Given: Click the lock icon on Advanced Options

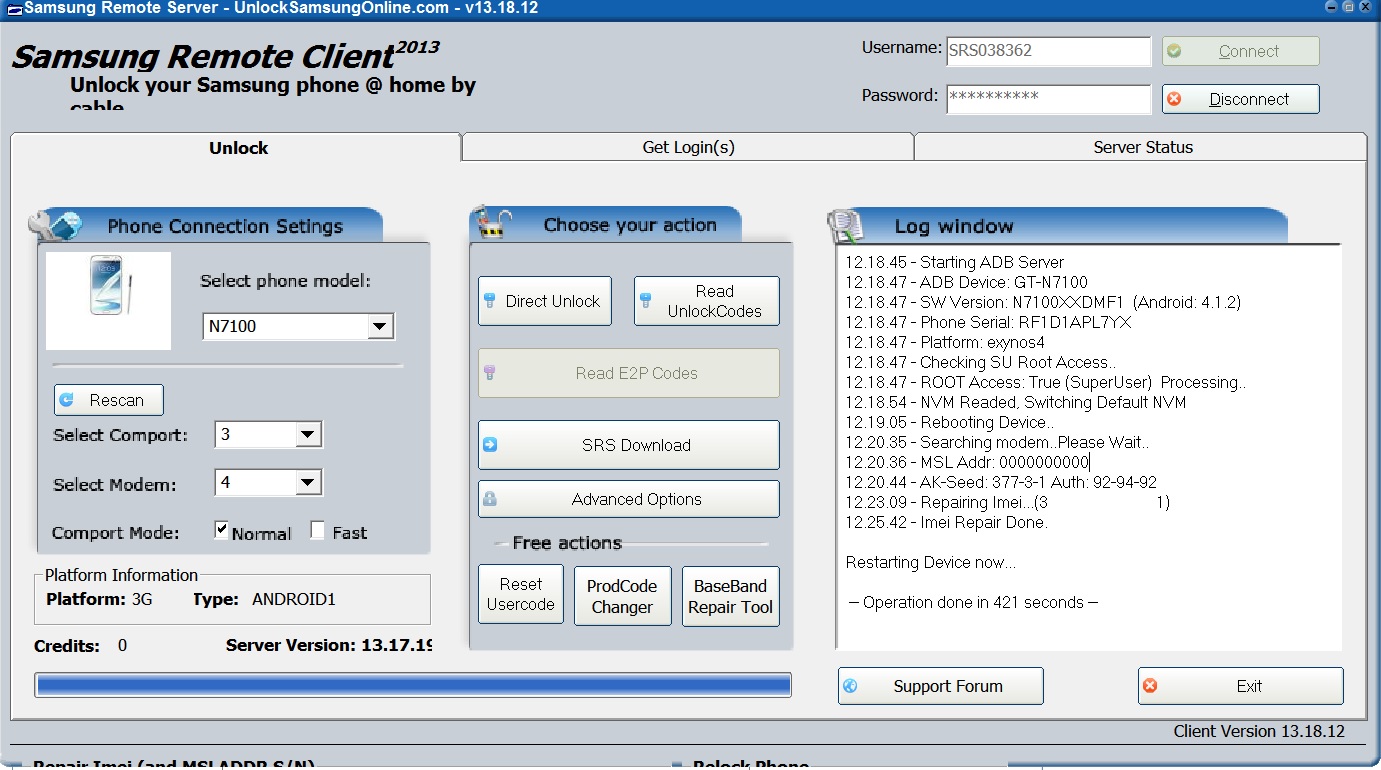Looking at the screenshot, I should click(490, 499).
